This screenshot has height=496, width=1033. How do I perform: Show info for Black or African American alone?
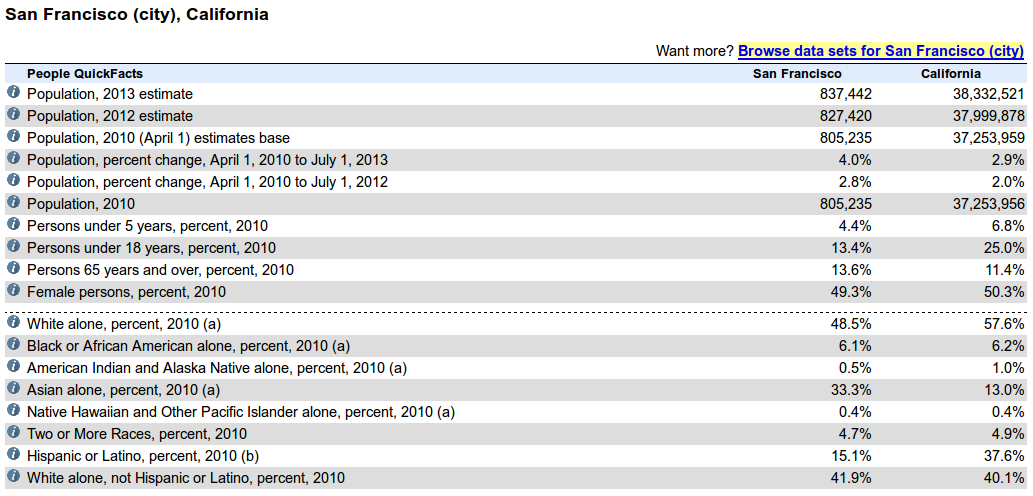(x=14, y=344)
